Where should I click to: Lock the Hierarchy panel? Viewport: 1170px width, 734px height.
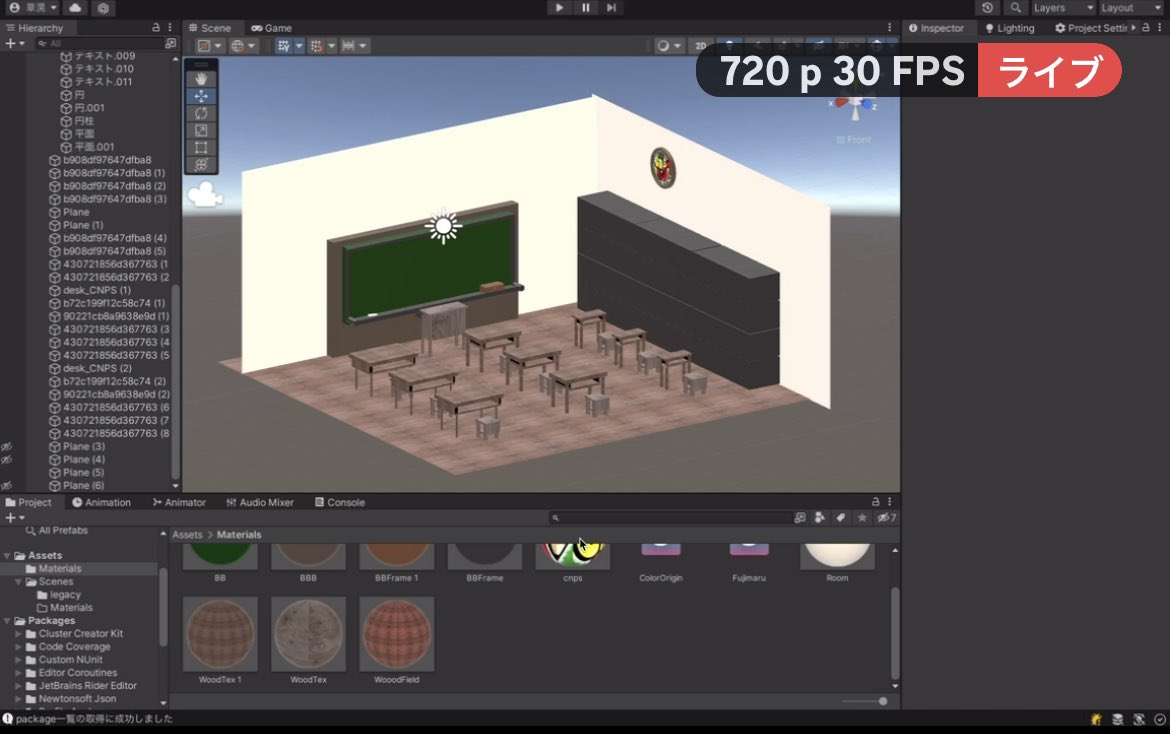coord(155,28)
